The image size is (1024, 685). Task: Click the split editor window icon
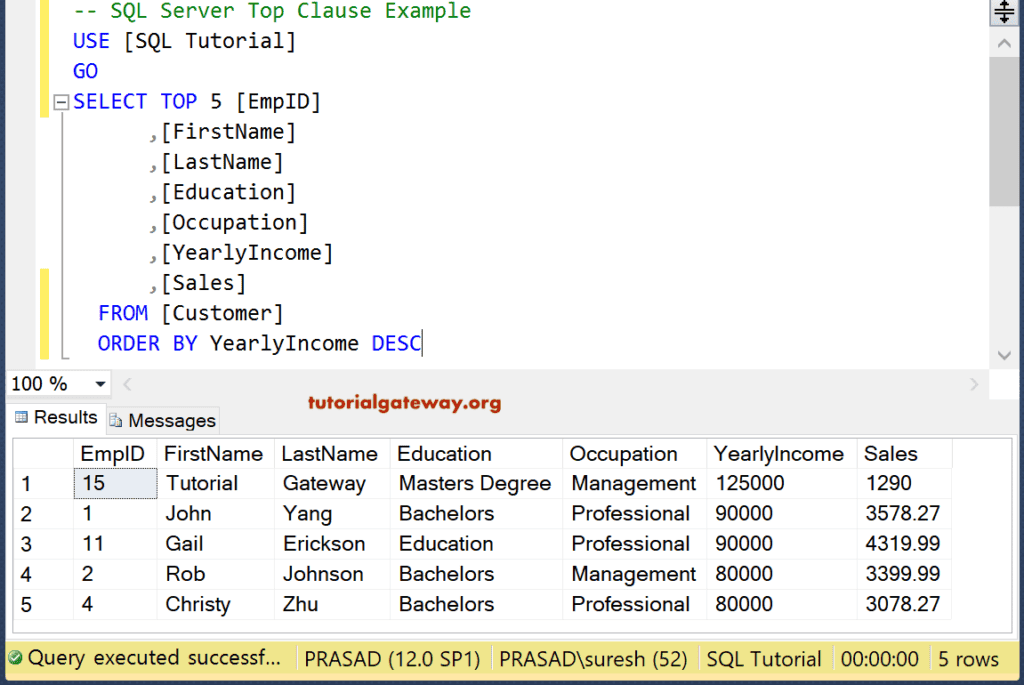point(1004,13)
